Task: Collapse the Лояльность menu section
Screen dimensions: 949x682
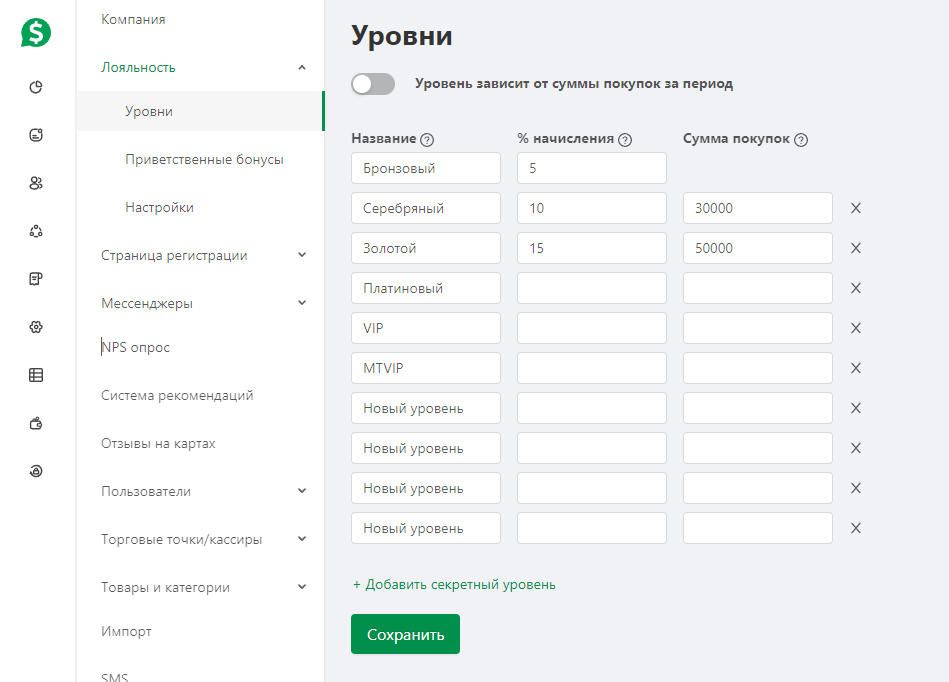Action: (x=302, y=67)
